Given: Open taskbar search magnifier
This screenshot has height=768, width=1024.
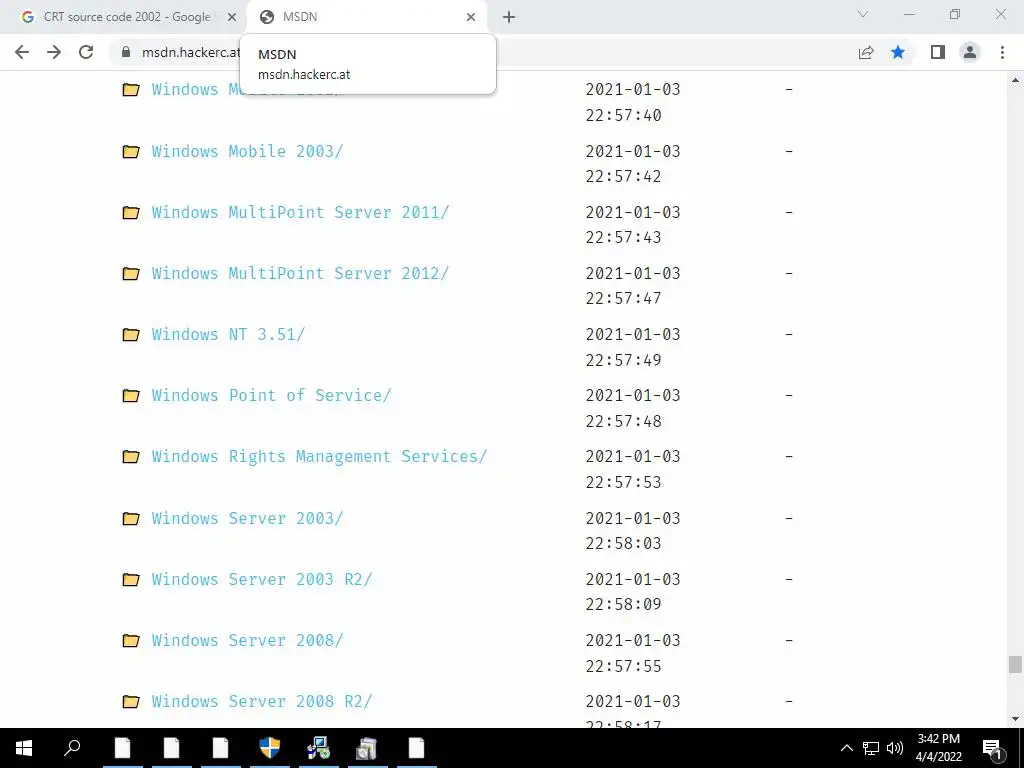Looking at the screenshot, I should click(x=72, y=748).
